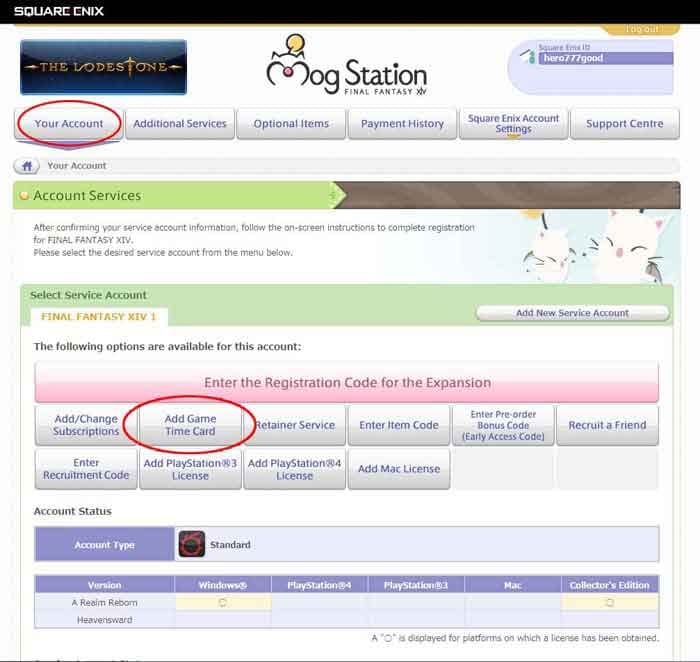Select the FINAL FANTASY XIV 1 service tab
The width and height of the screenshot is (700, 662).
[99, 316]
